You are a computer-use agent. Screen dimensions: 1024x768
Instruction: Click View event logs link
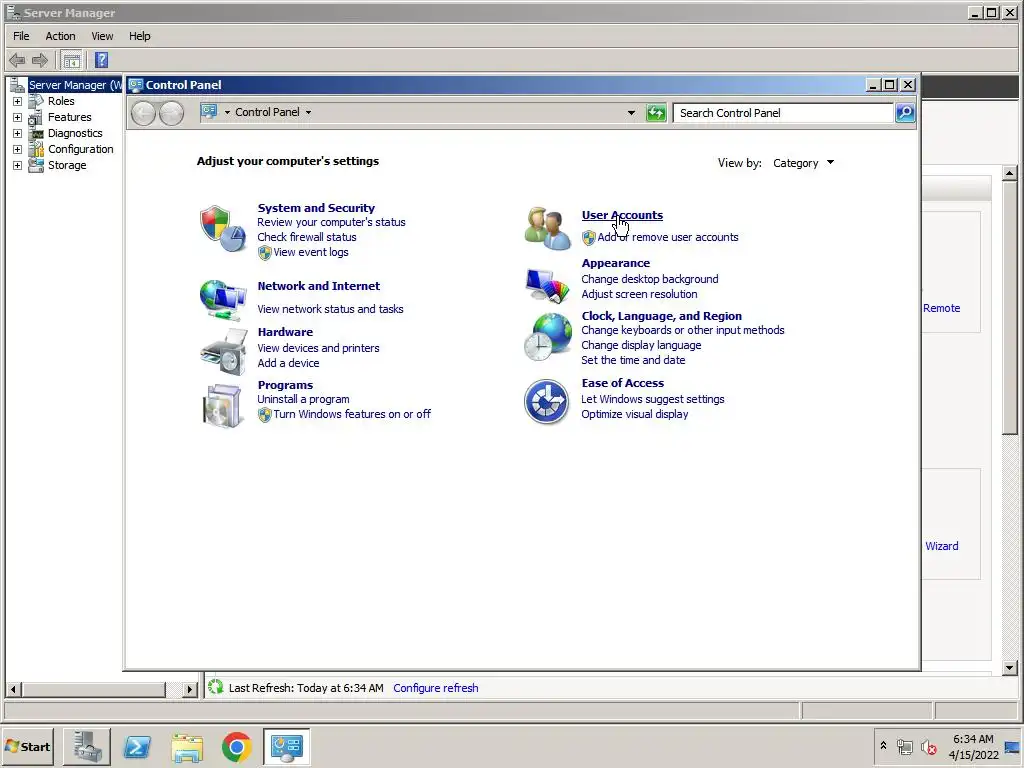click(310, 252)
